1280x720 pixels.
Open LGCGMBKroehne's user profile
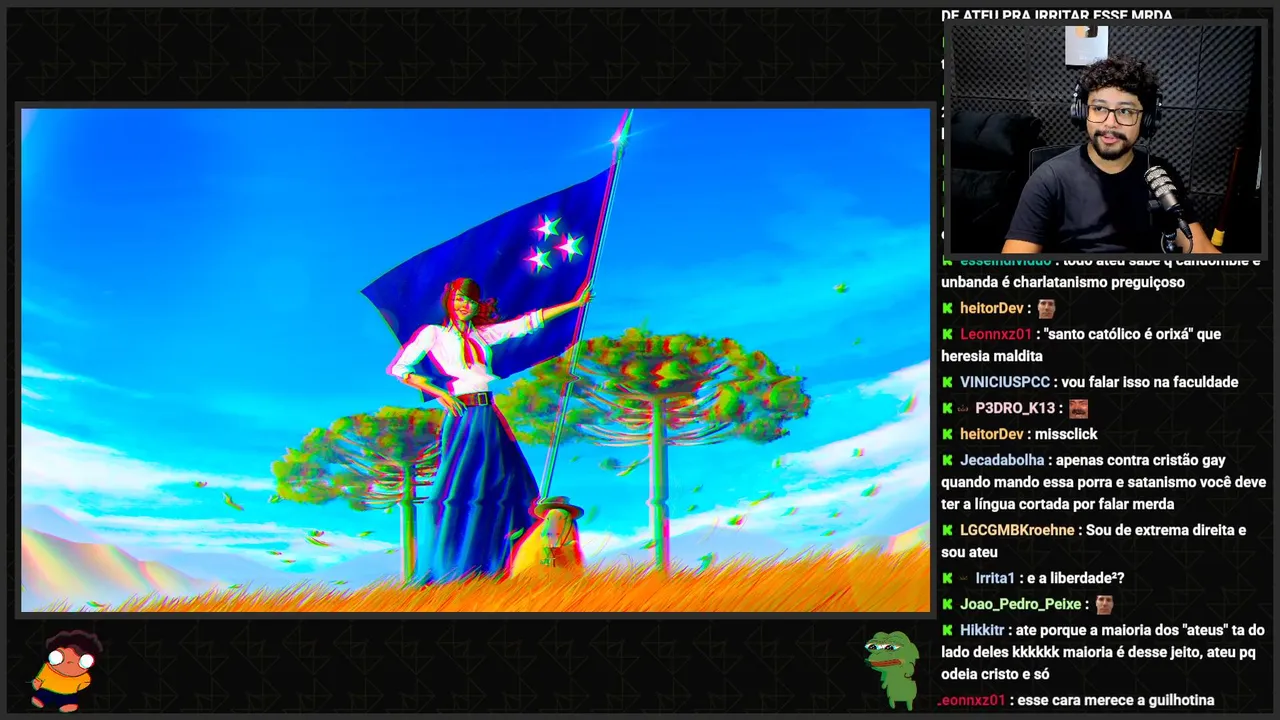[1017, 530]
